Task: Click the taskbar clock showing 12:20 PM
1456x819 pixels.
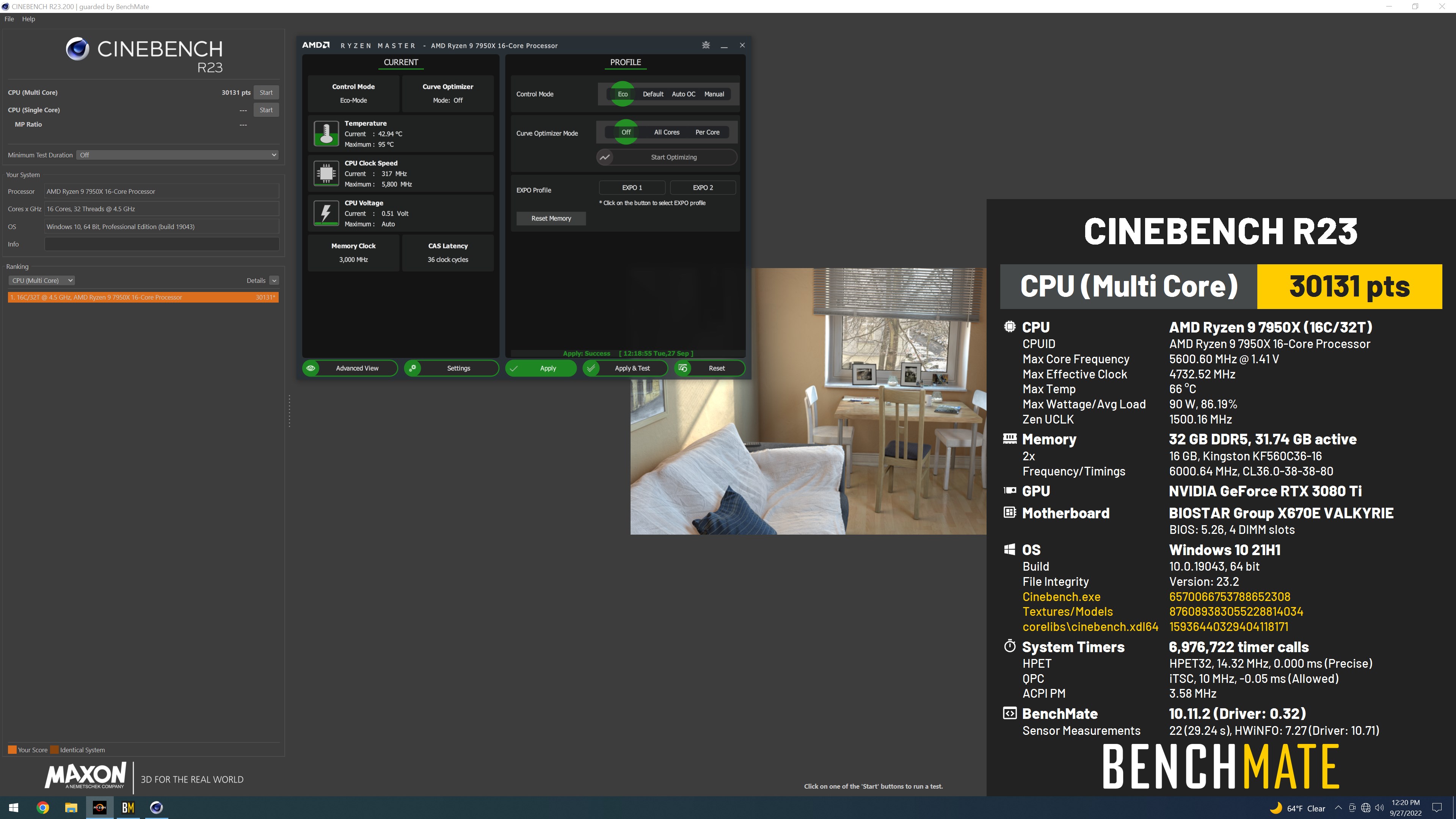Action: pos(1405,808)
